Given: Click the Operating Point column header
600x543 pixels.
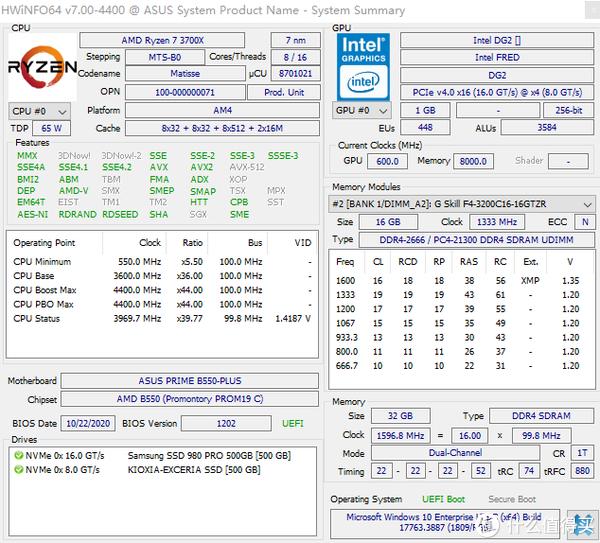Looking at the screenshot, I should point(44,243).
